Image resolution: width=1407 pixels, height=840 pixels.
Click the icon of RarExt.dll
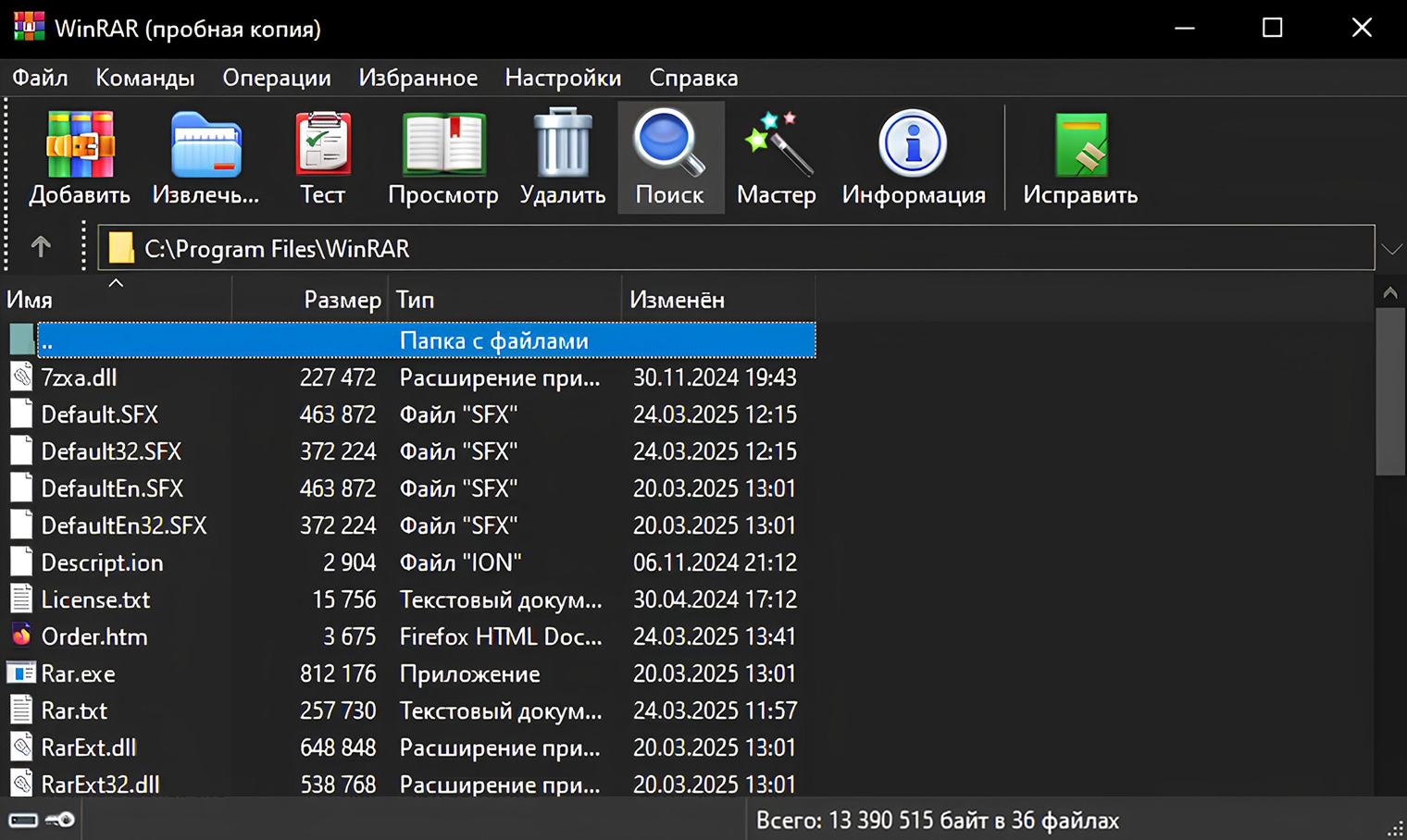tap(21, 747)
